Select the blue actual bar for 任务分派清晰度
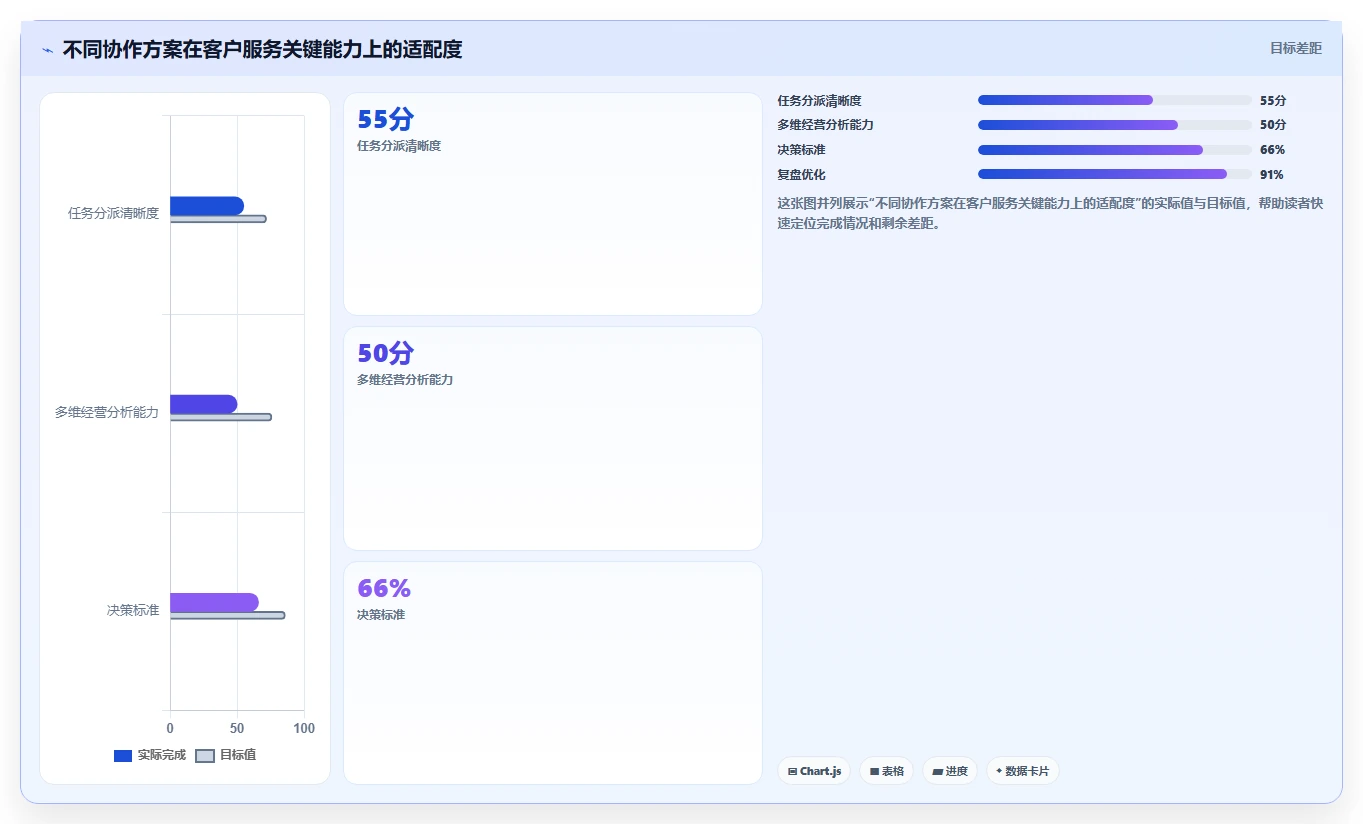The image size is (1363, 824). click(207, 206)
